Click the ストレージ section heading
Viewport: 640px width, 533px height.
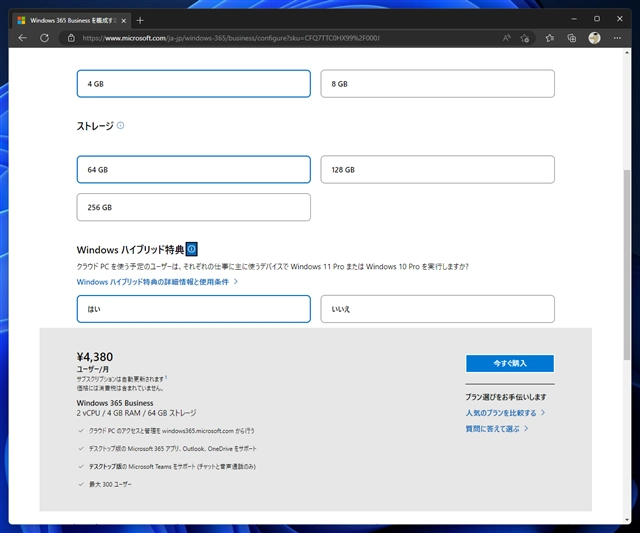coord(95,126)
